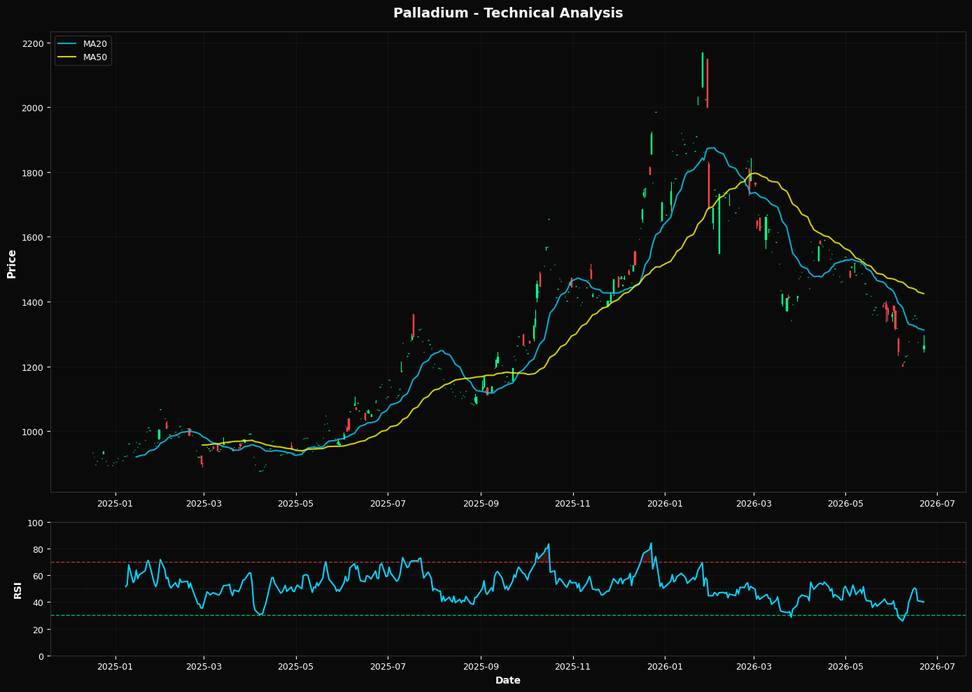Select 2026-03 date label under RSI chart
The height and width of the screenshot is (692, 972).
click(x=754, y=668)
